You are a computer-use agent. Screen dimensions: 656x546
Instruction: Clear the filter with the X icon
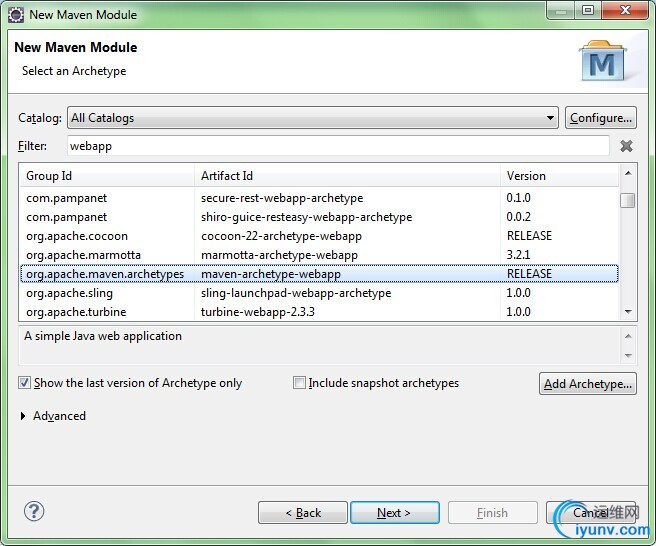(x=626, y=146)
